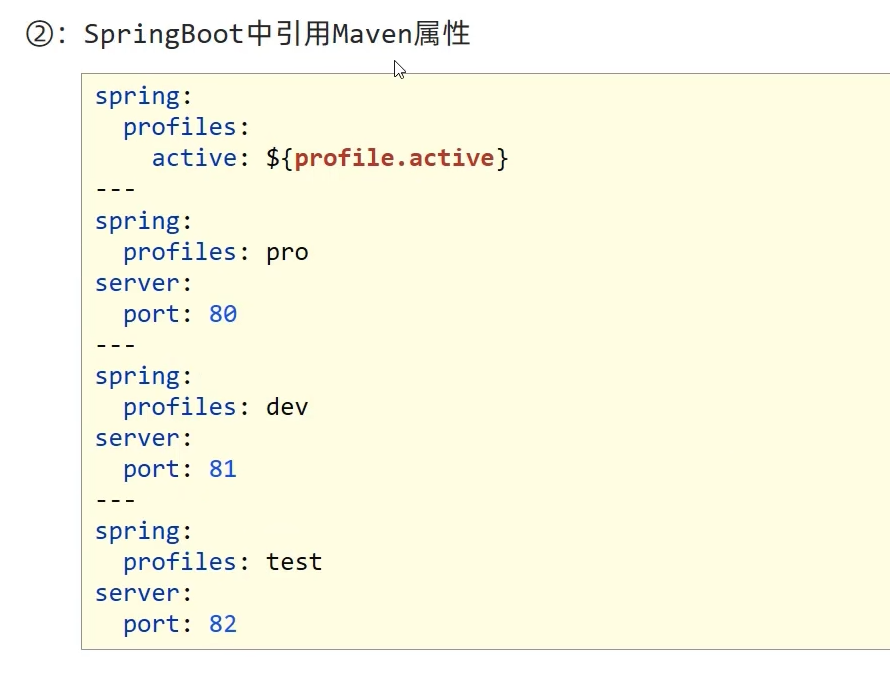Select the "dev" profile value
The height and width of the screenshot is (674, 890).
tap(287, 407)
